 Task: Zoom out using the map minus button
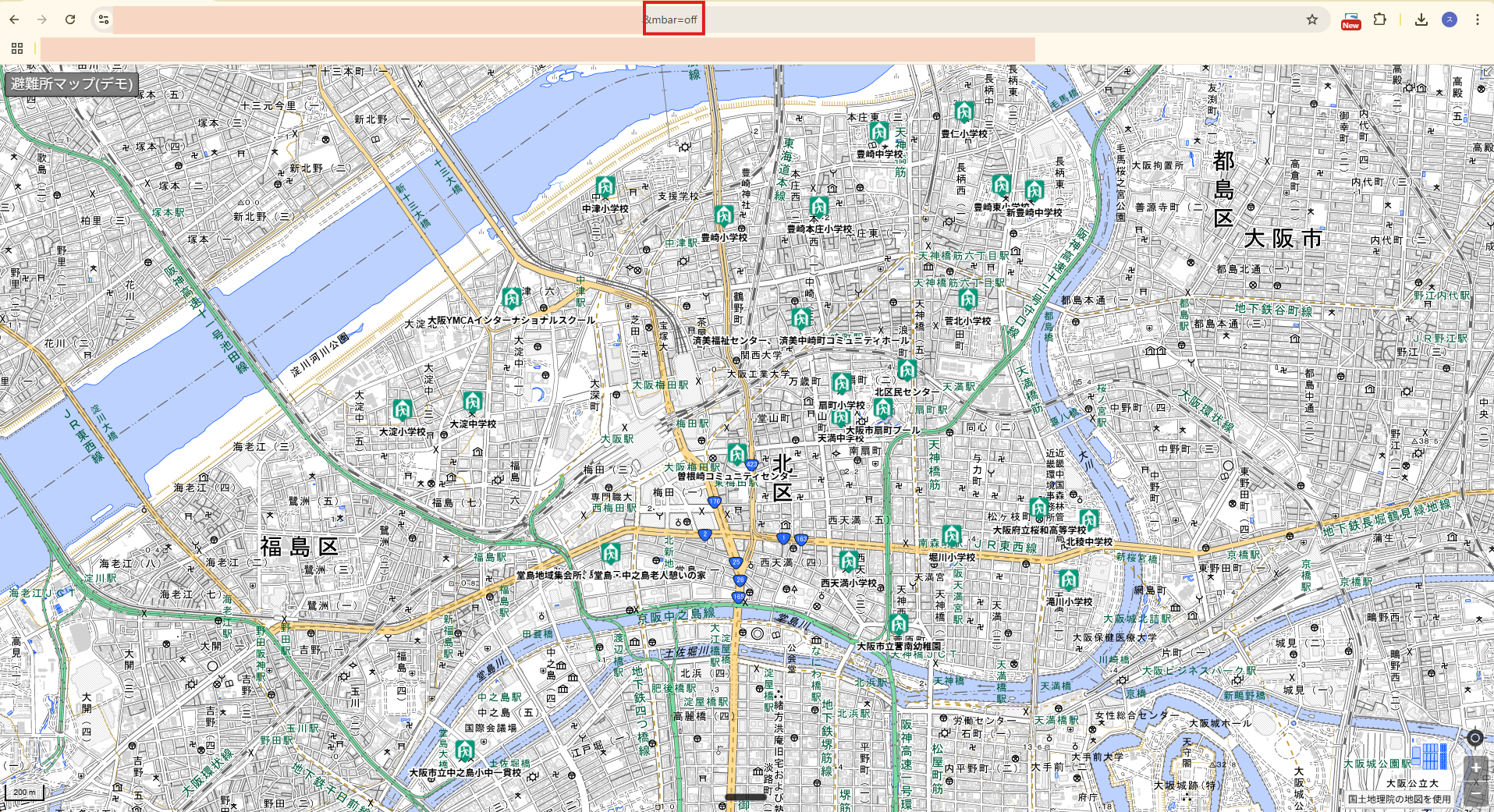pyautogui.click(x=1474, y=793)
